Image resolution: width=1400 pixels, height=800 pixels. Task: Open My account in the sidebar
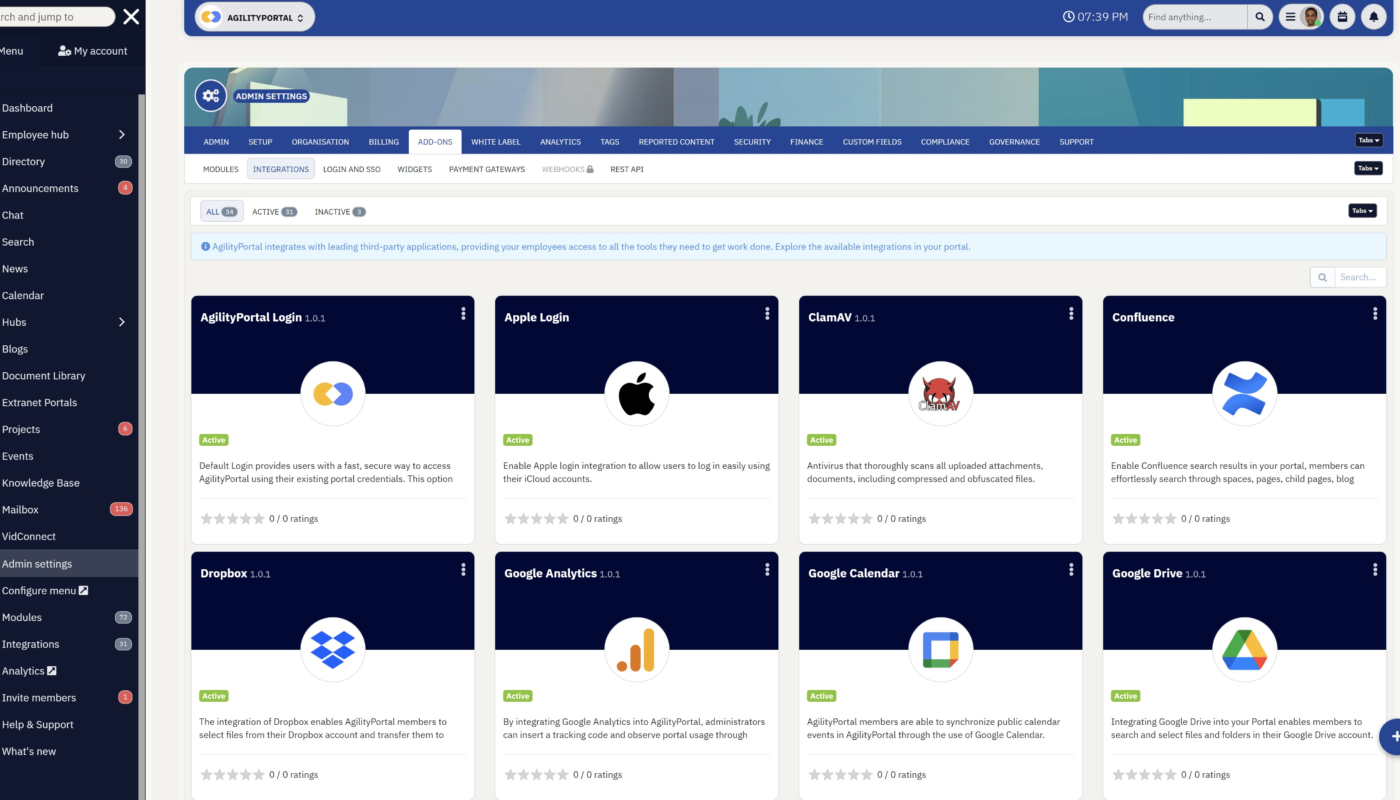(93, 51)
